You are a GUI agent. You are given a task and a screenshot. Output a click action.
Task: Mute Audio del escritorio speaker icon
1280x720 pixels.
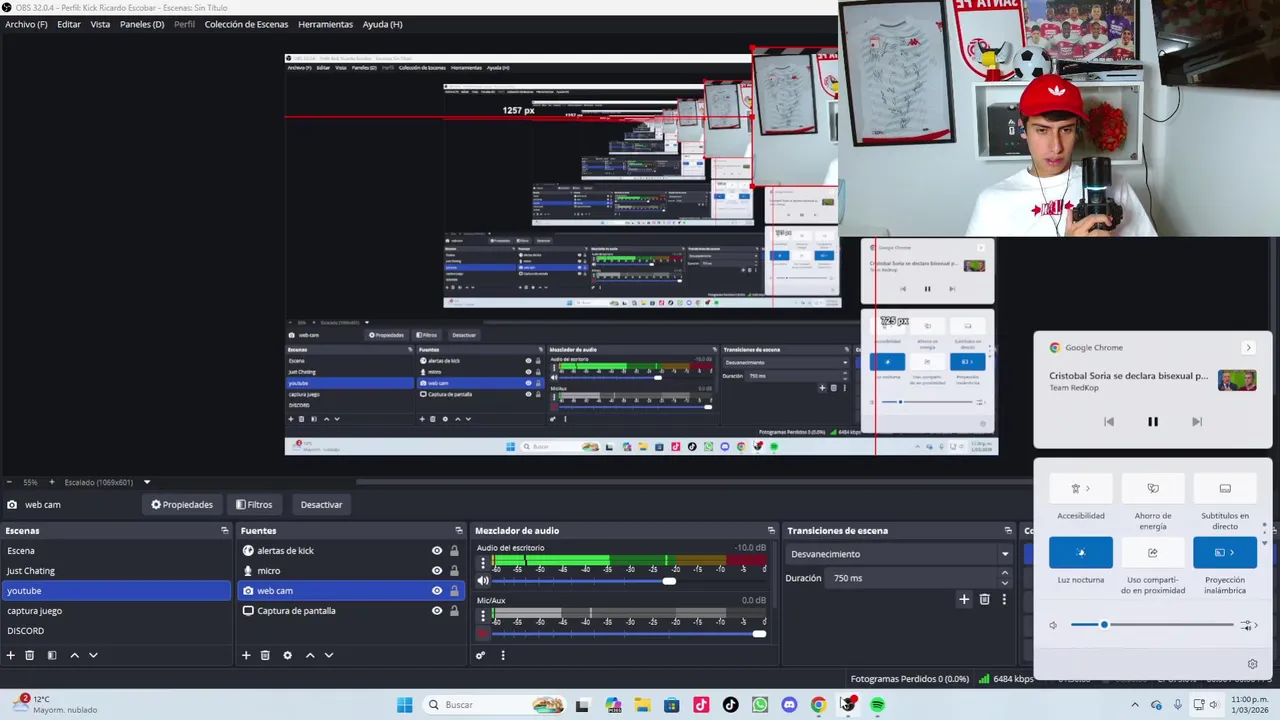(483, 581)
